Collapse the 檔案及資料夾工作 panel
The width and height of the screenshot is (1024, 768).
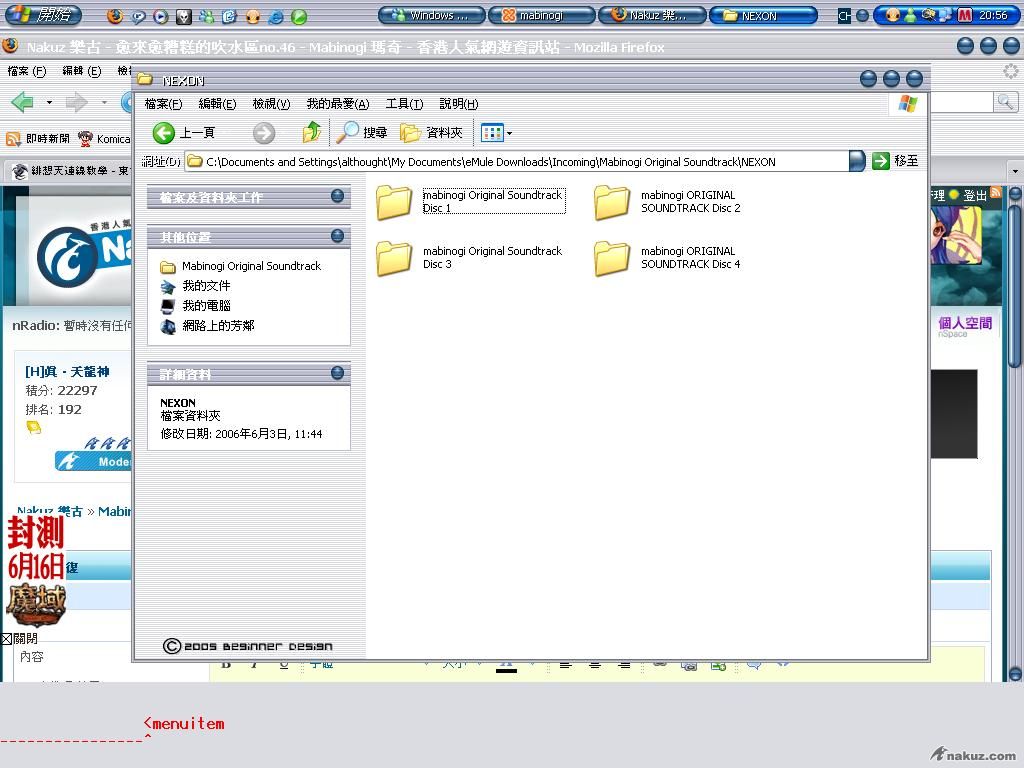pyautogui.click(x=337, y=196)
